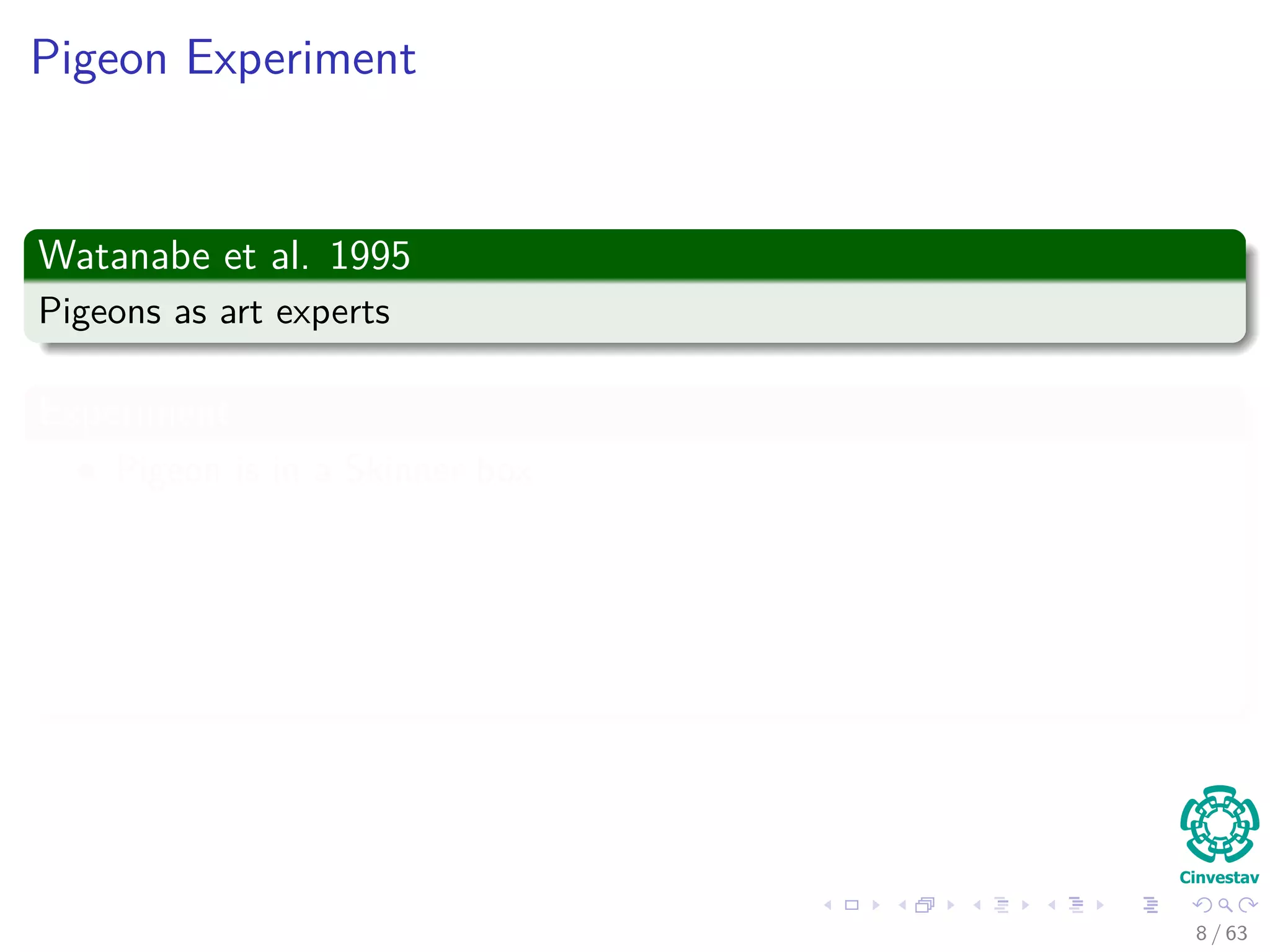Click the section navigation lines icon

pos(1077,906)
